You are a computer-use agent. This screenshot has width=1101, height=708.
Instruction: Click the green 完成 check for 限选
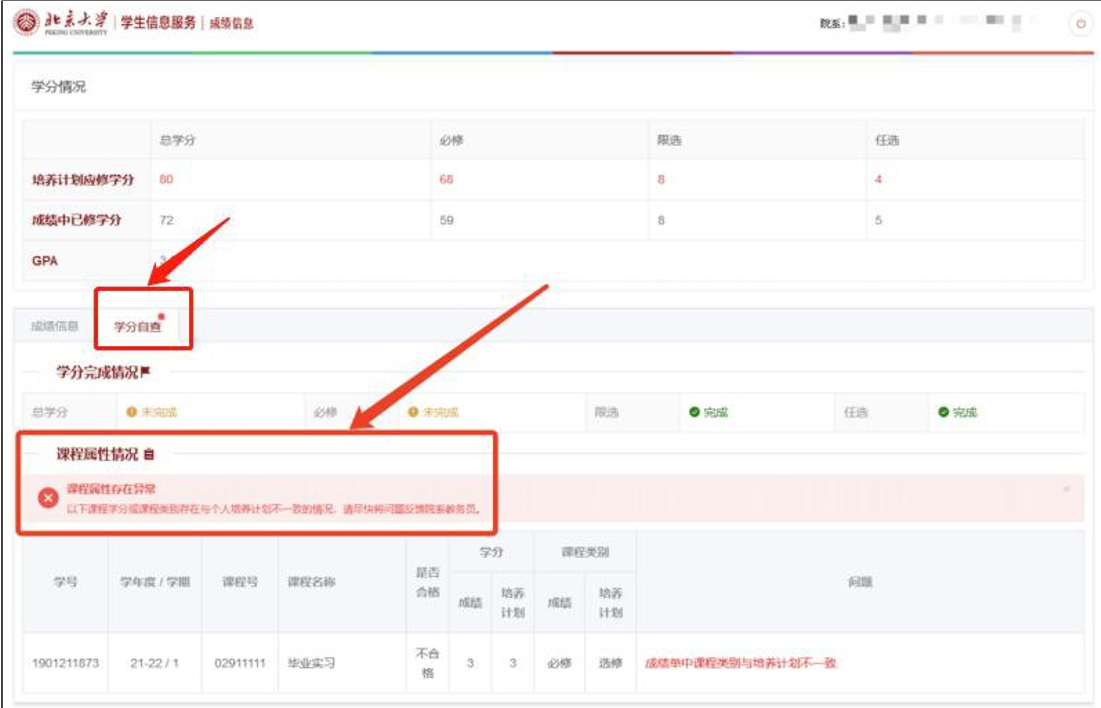(694, 412)
